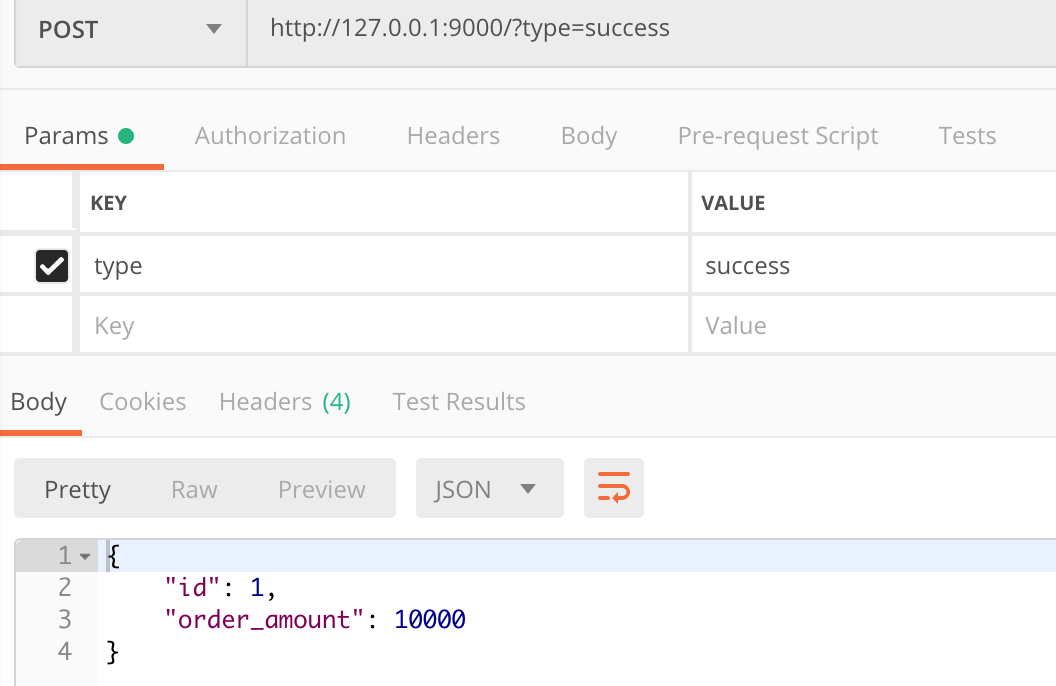Open the Pre-request Script tab

[x=778, y=136]
